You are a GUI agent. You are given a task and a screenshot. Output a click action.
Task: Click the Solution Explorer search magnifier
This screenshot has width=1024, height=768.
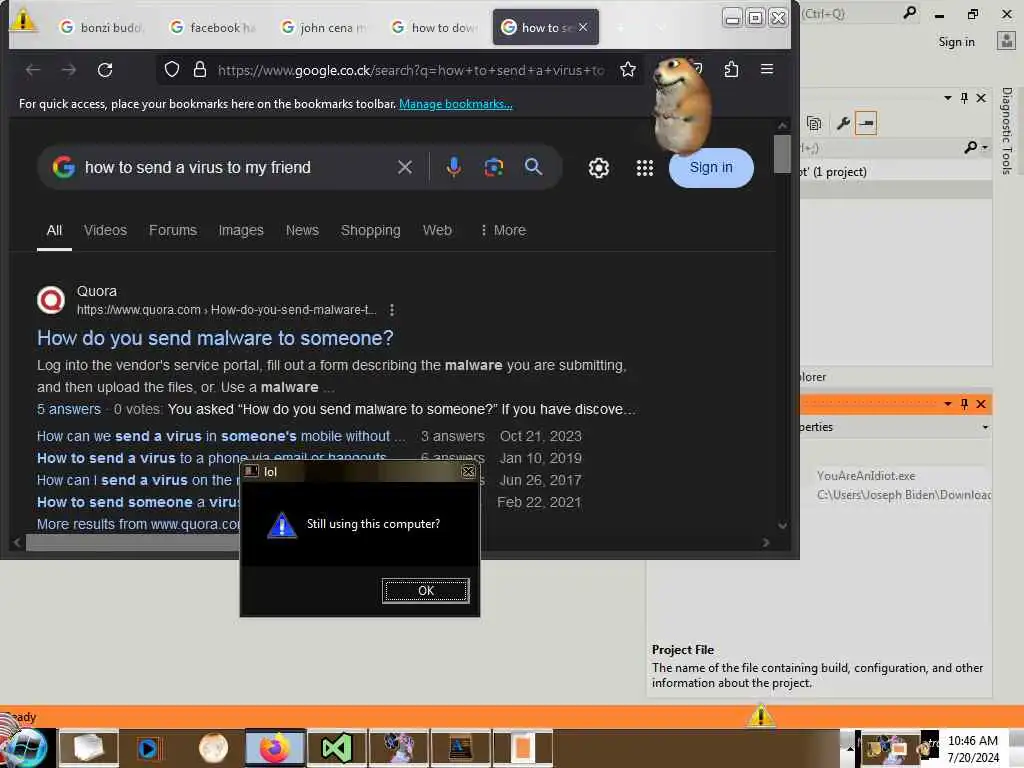970,148
